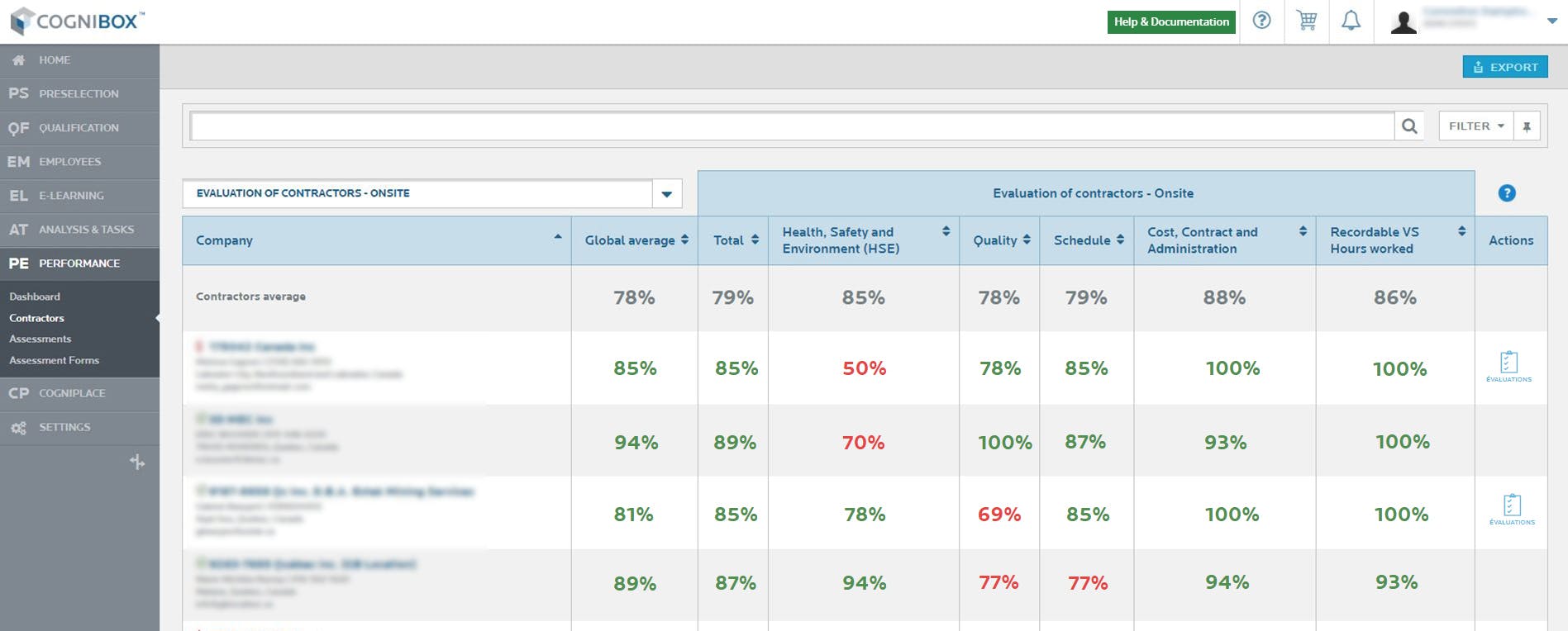This screenshot has height=631, width=1568.
Task: Sort the Cost, Contract and Administration column
Action: pos(1303,231)
